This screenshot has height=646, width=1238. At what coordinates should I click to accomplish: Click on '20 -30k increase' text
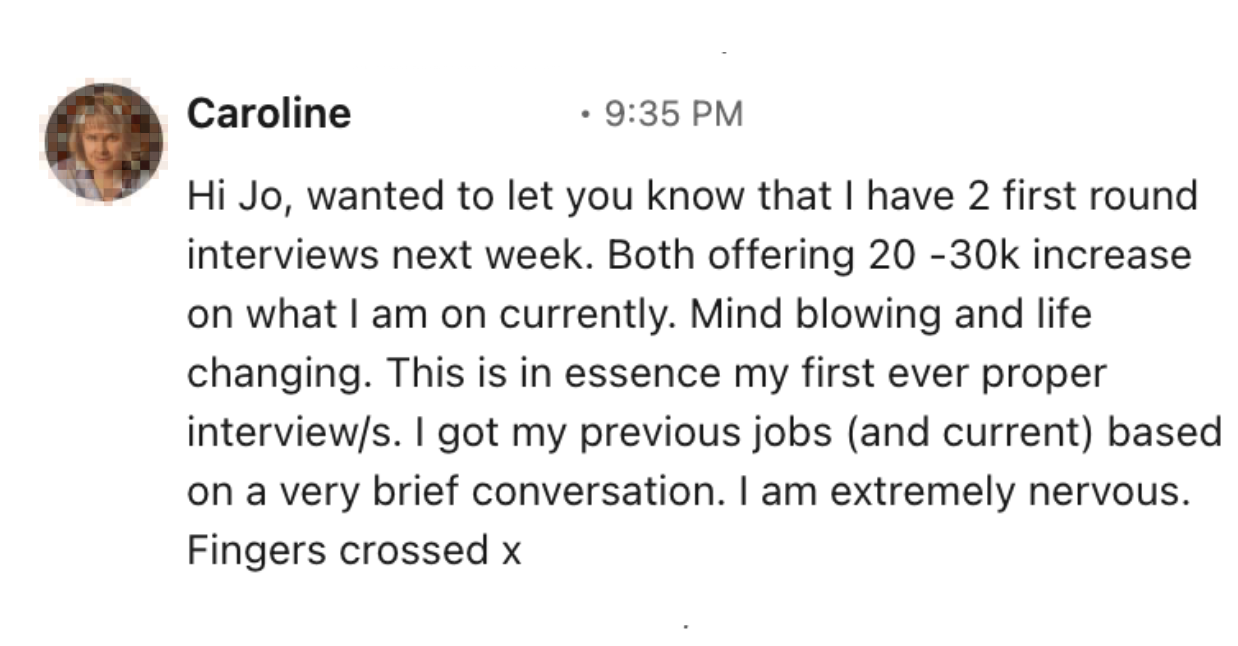[x=1026, y=255]
